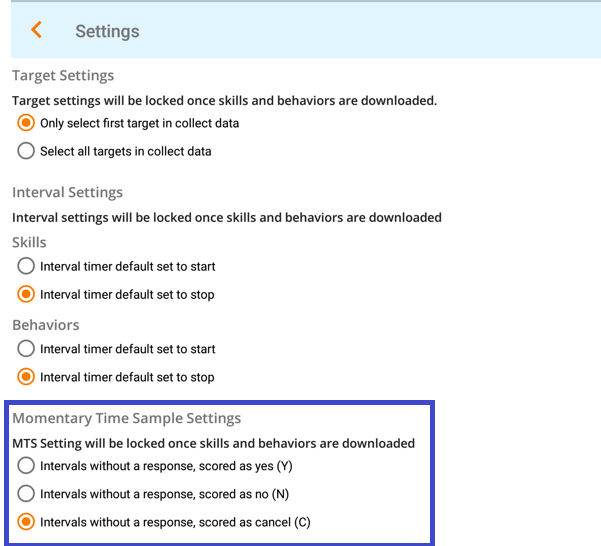Set Skills interval timer default to stop
This screenshot has height=546, width=601.
(26, 294)
